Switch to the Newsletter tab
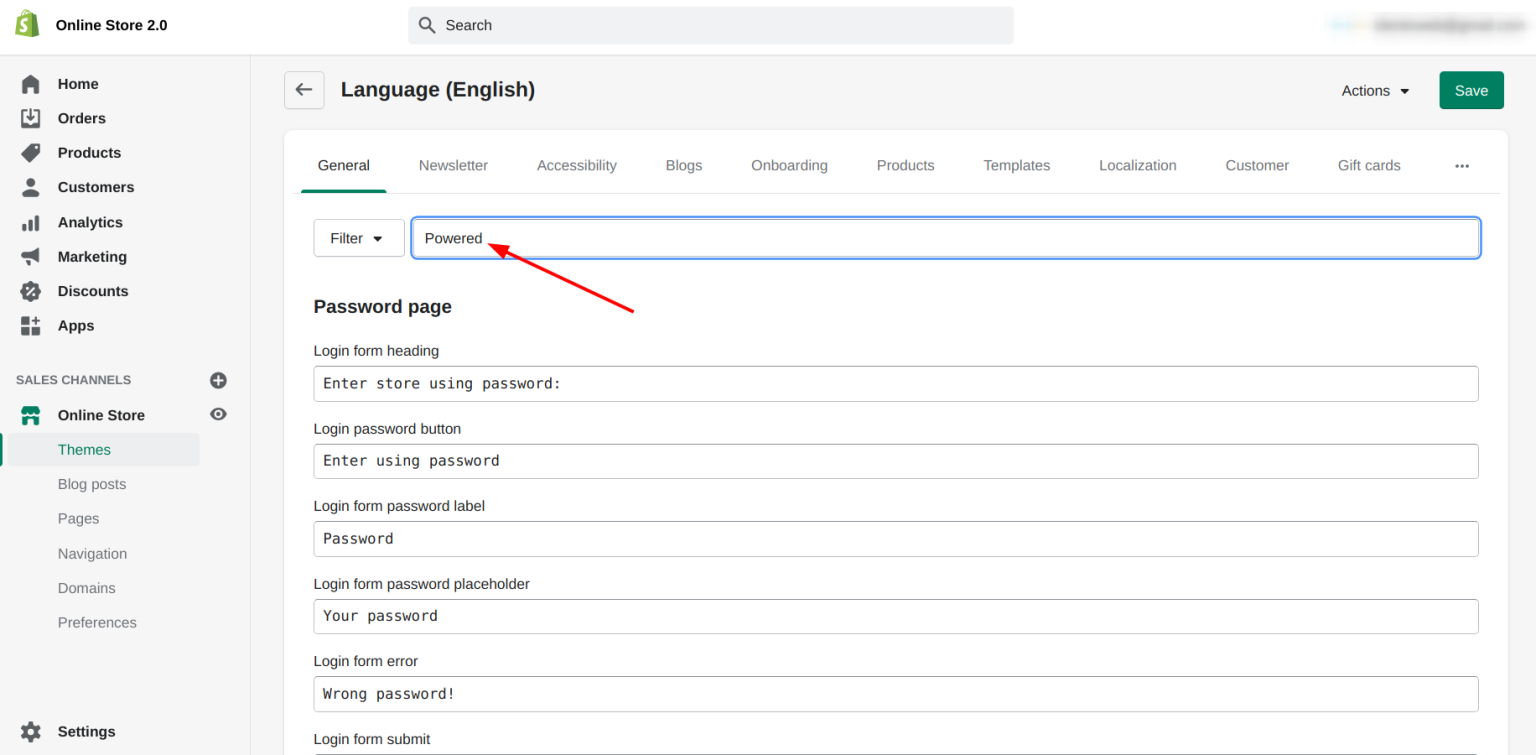This screenshot has height=755, width=1536. click(x=453, y=166)
